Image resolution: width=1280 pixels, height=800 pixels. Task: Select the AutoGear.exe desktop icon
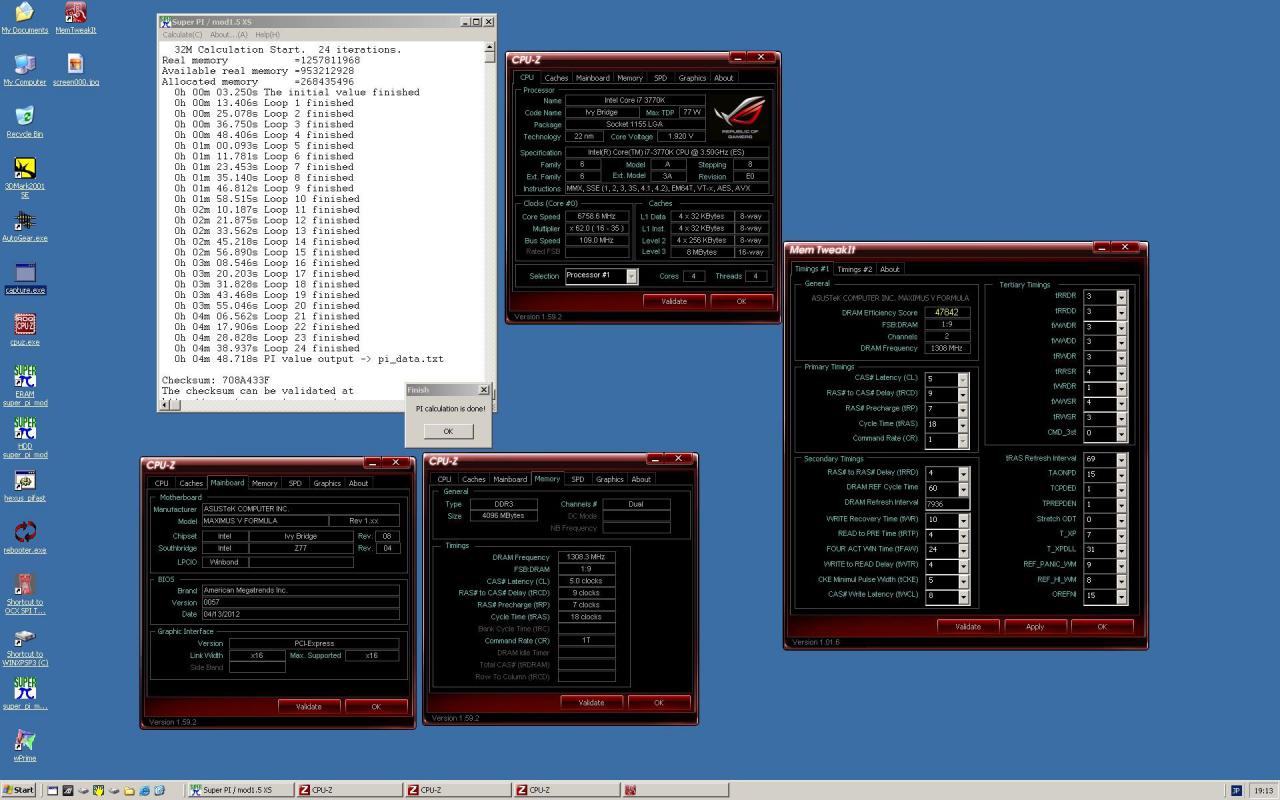click(24, 225)
